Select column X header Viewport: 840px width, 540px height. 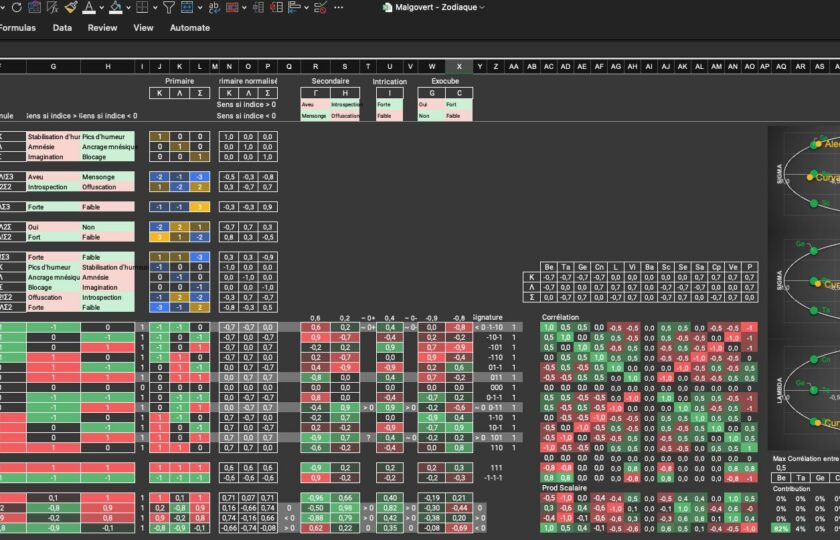pyautogui.click(x=459, y=67)
